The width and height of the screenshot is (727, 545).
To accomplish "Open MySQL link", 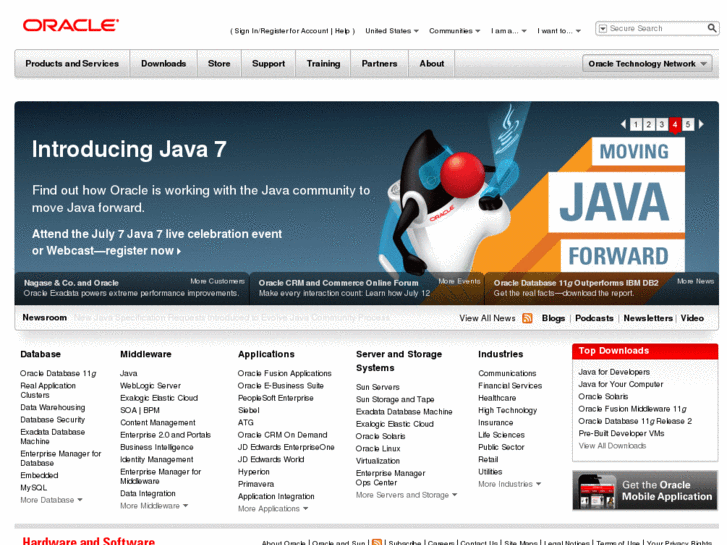I will (33, 488).
